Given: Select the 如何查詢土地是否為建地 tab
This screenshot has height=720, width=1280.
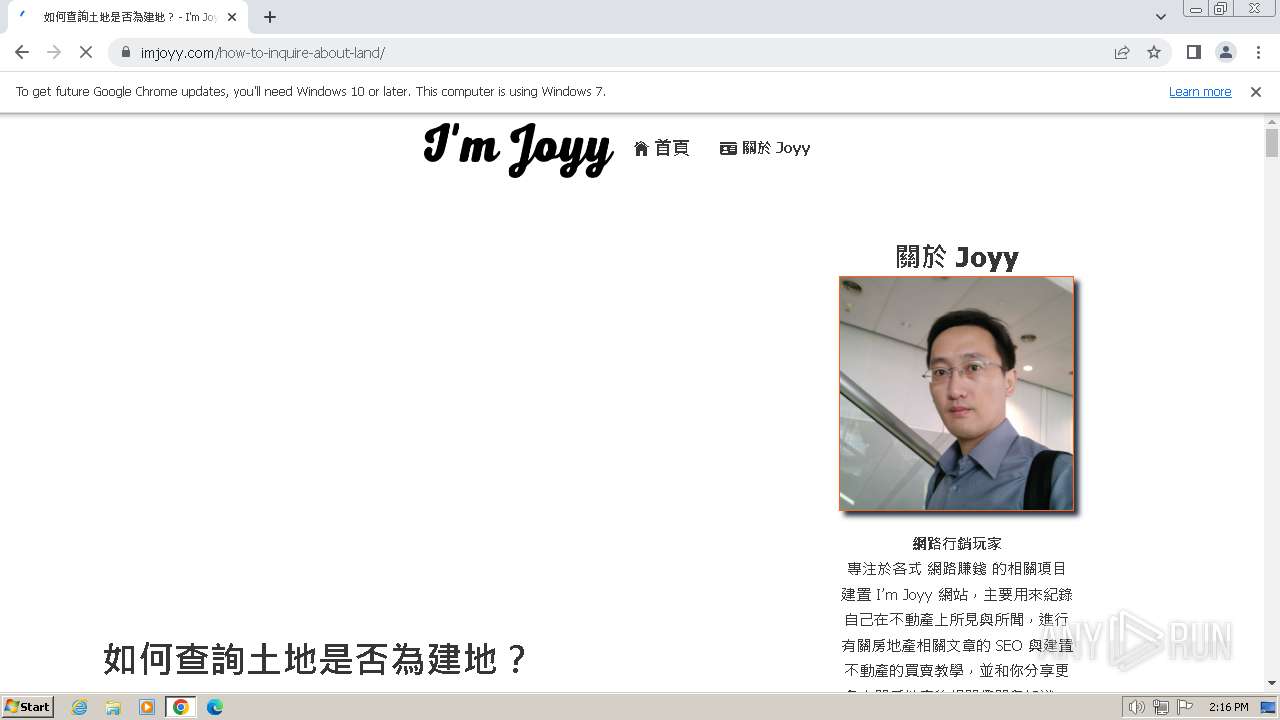Looking at the screenshot, I should [125, 17].
